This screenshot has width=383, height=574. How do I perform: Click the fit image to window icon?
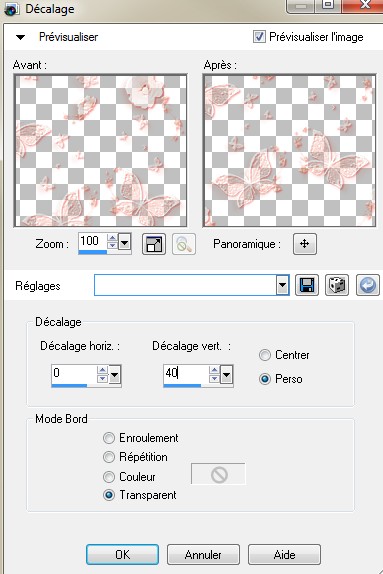click(x=154, y=244)
